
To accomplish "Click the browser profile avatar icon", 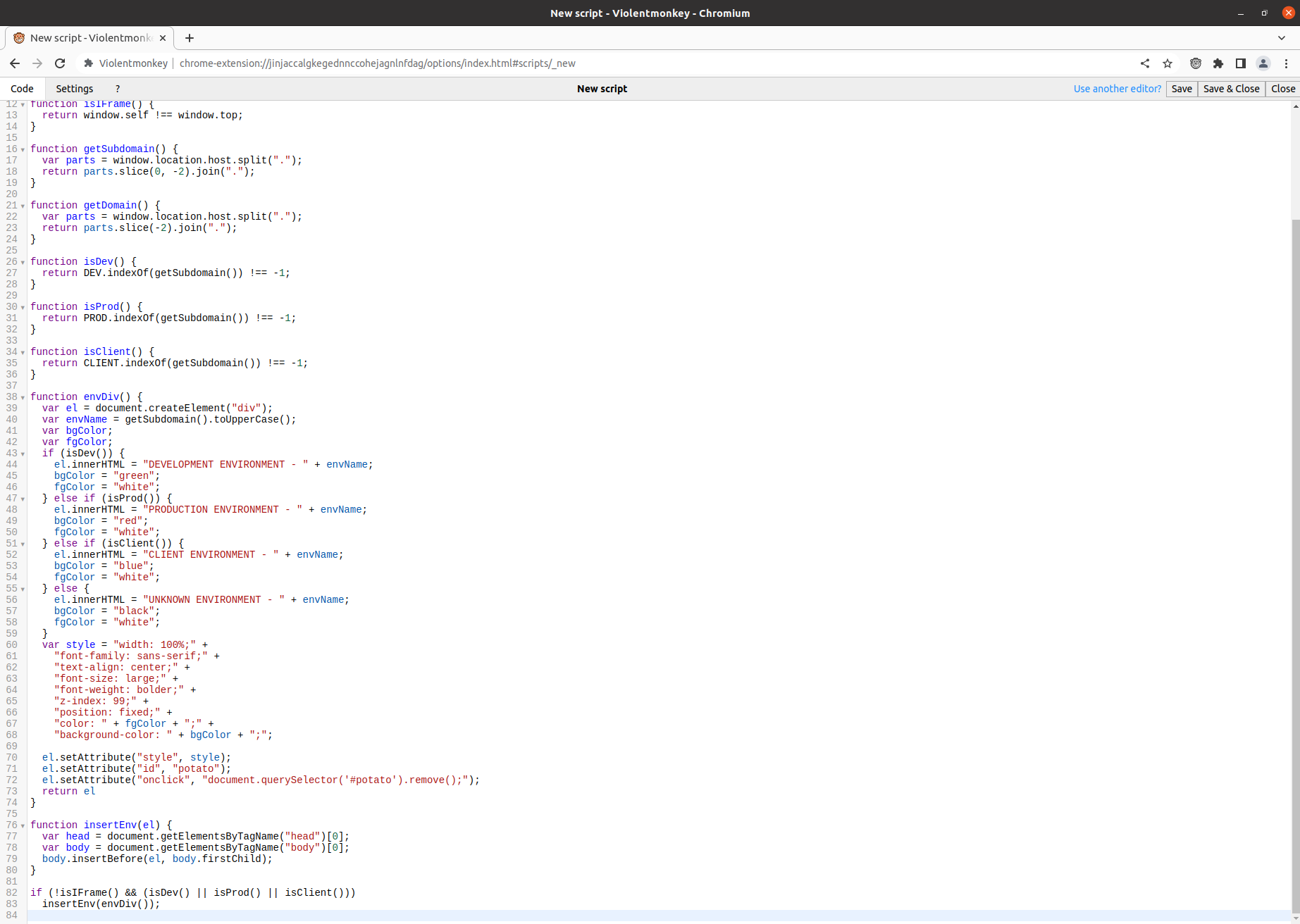I will tap(1263, 63).
